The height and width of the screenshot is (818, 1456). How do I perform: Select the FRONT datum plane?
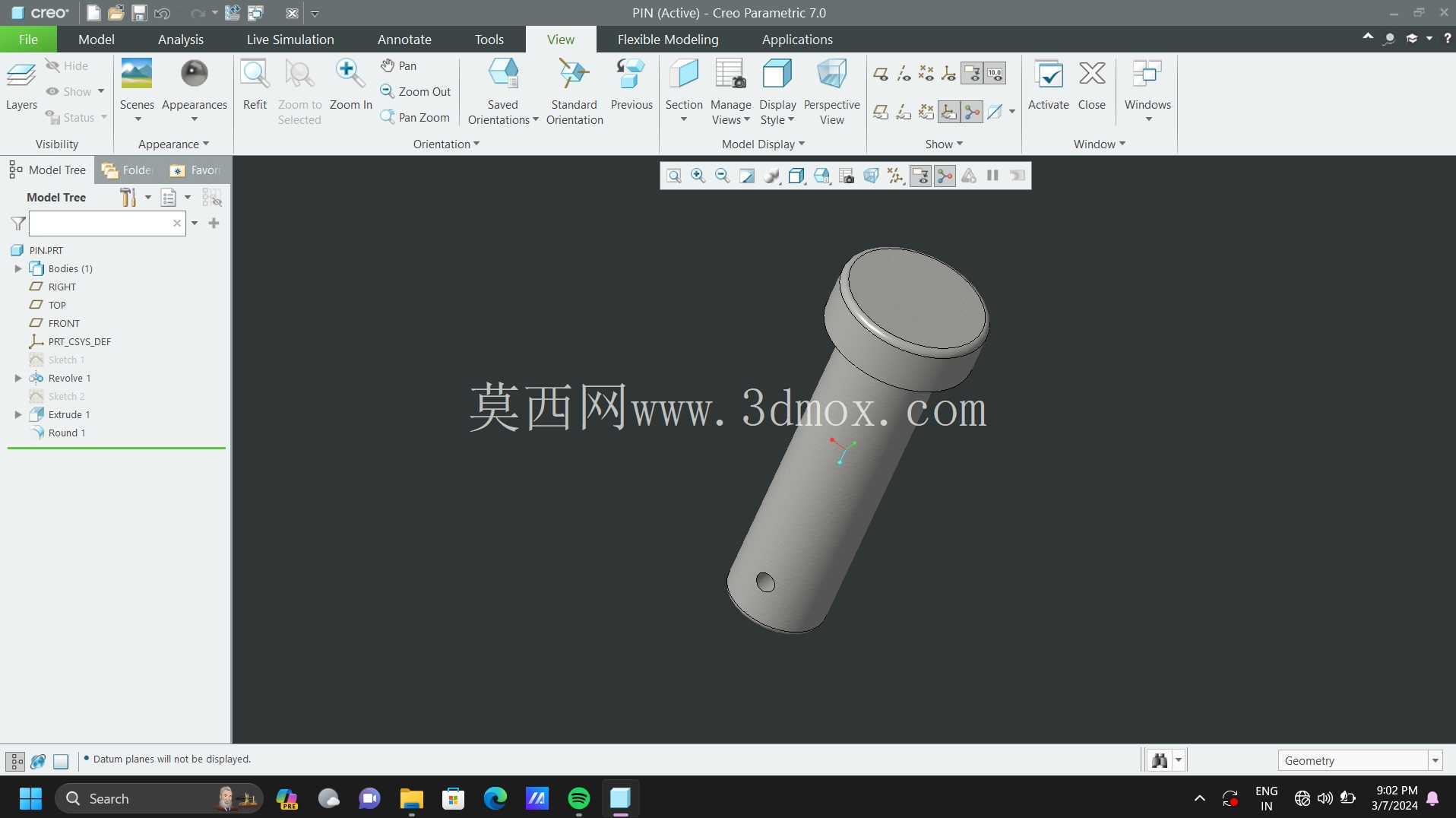pyautogui.click(x=64, y=324)
